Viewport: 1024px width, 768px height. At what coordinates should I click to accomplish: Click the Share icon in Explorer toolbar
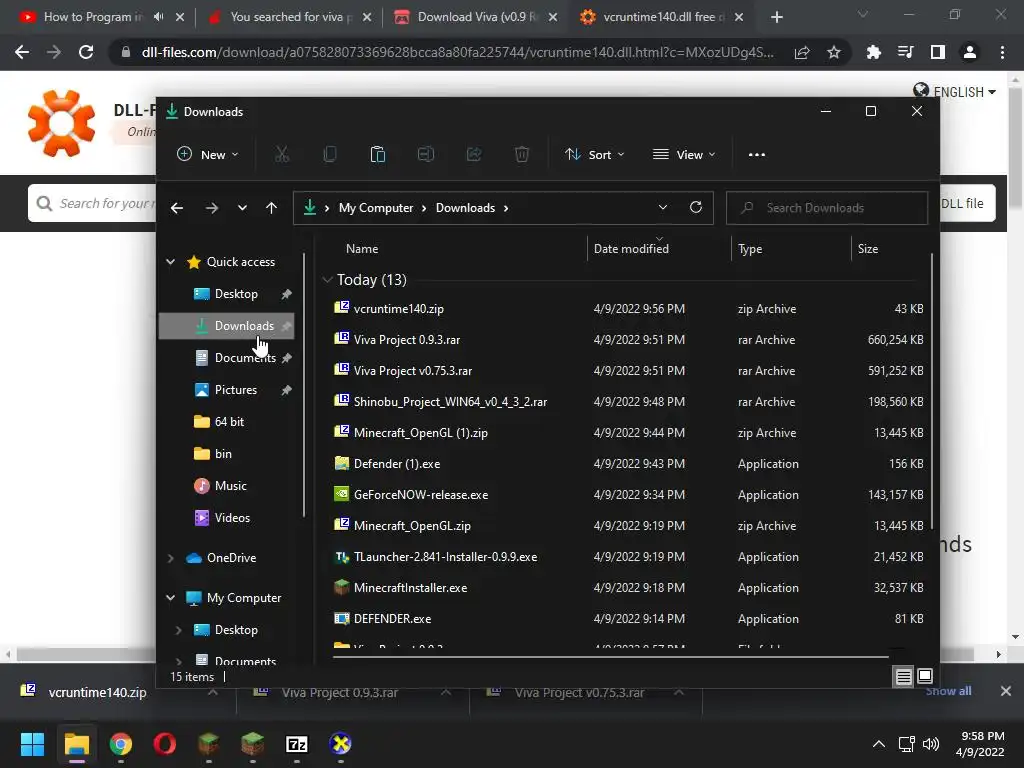(x=473, y=155)
